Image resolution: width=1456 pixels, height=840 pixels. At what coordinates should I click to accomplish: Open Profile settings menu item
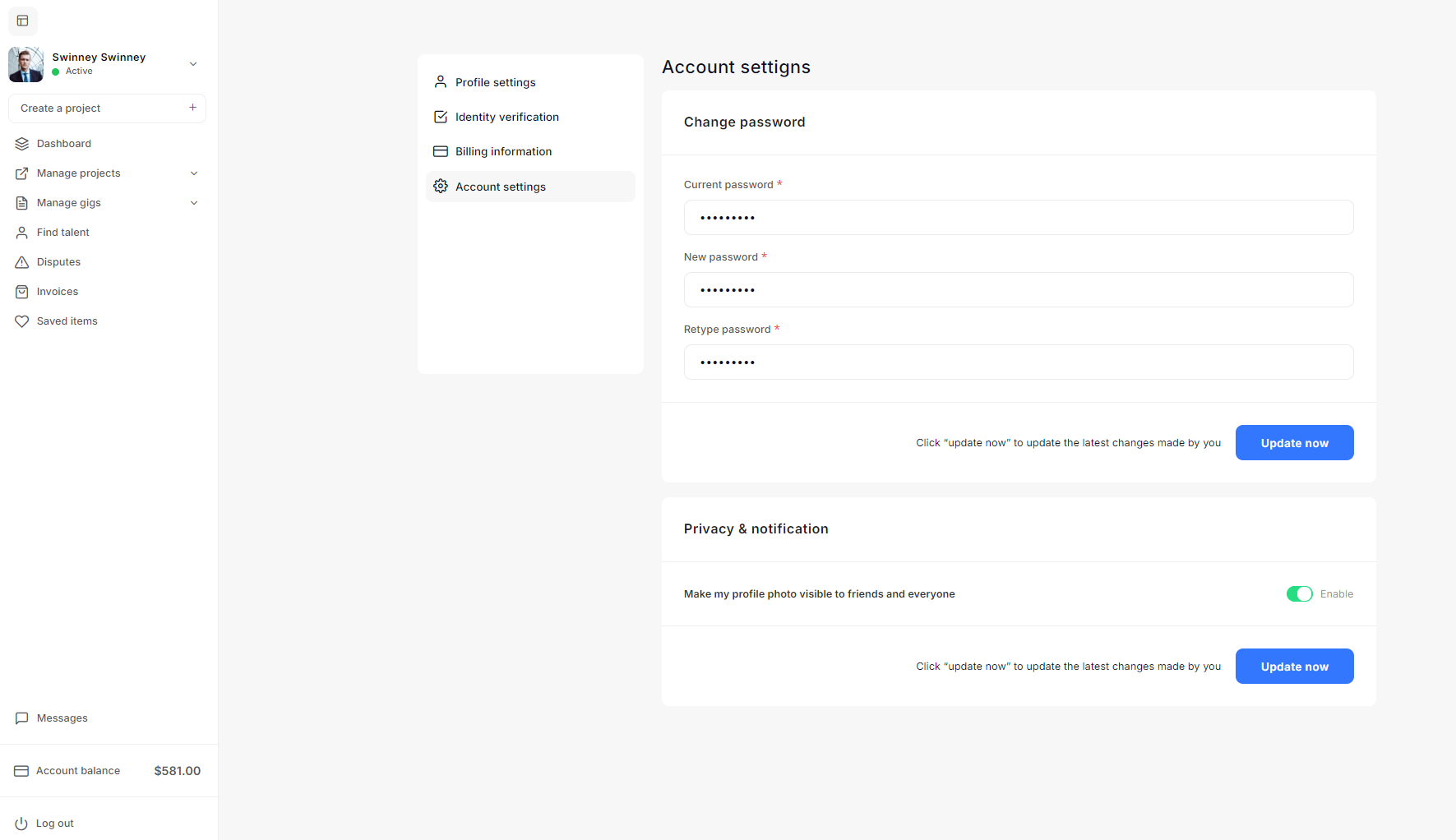click(495, 82)
